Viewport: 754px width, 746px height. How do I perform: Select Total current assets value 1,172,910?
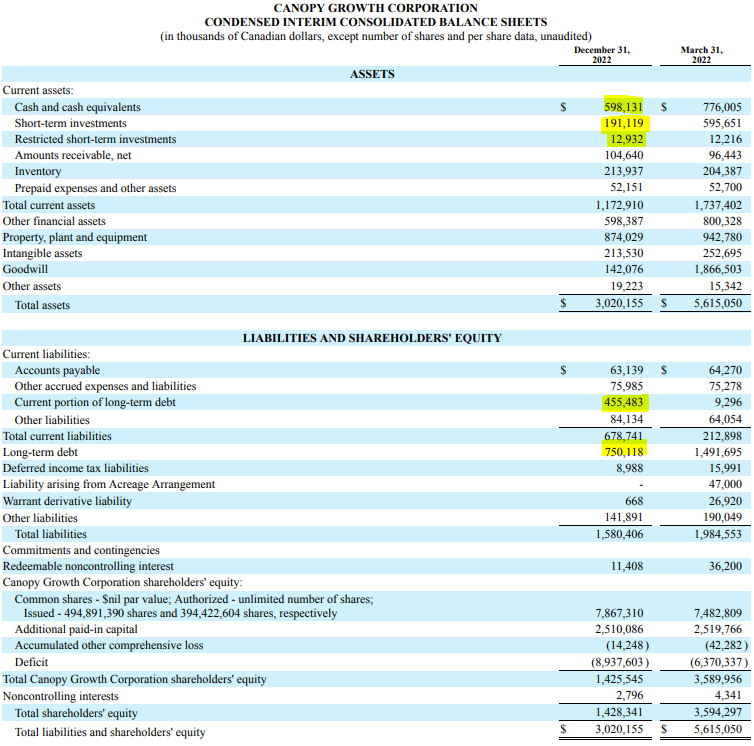619,205
